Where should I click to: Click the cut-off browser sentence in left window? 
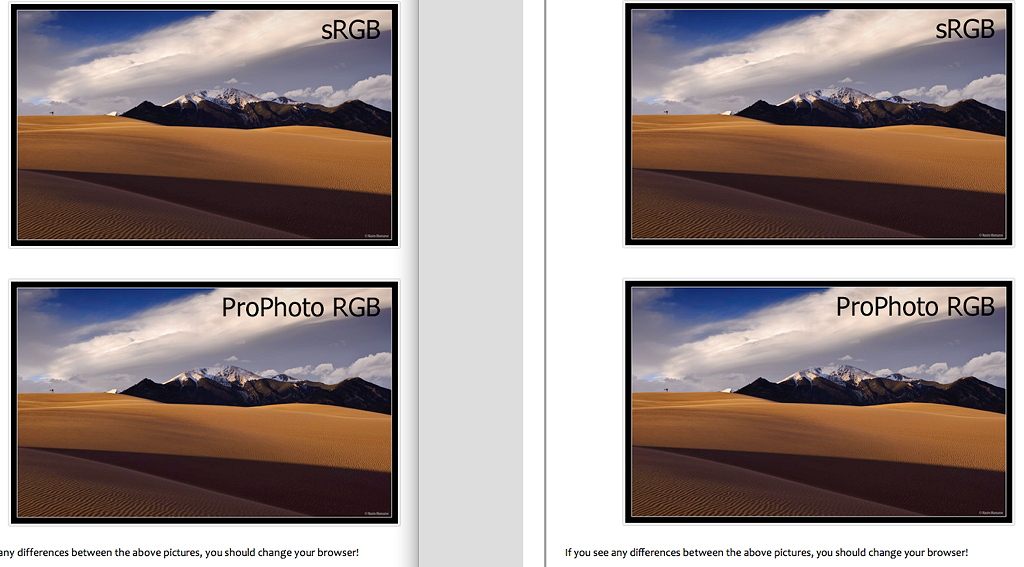click(x=180, y=553)
